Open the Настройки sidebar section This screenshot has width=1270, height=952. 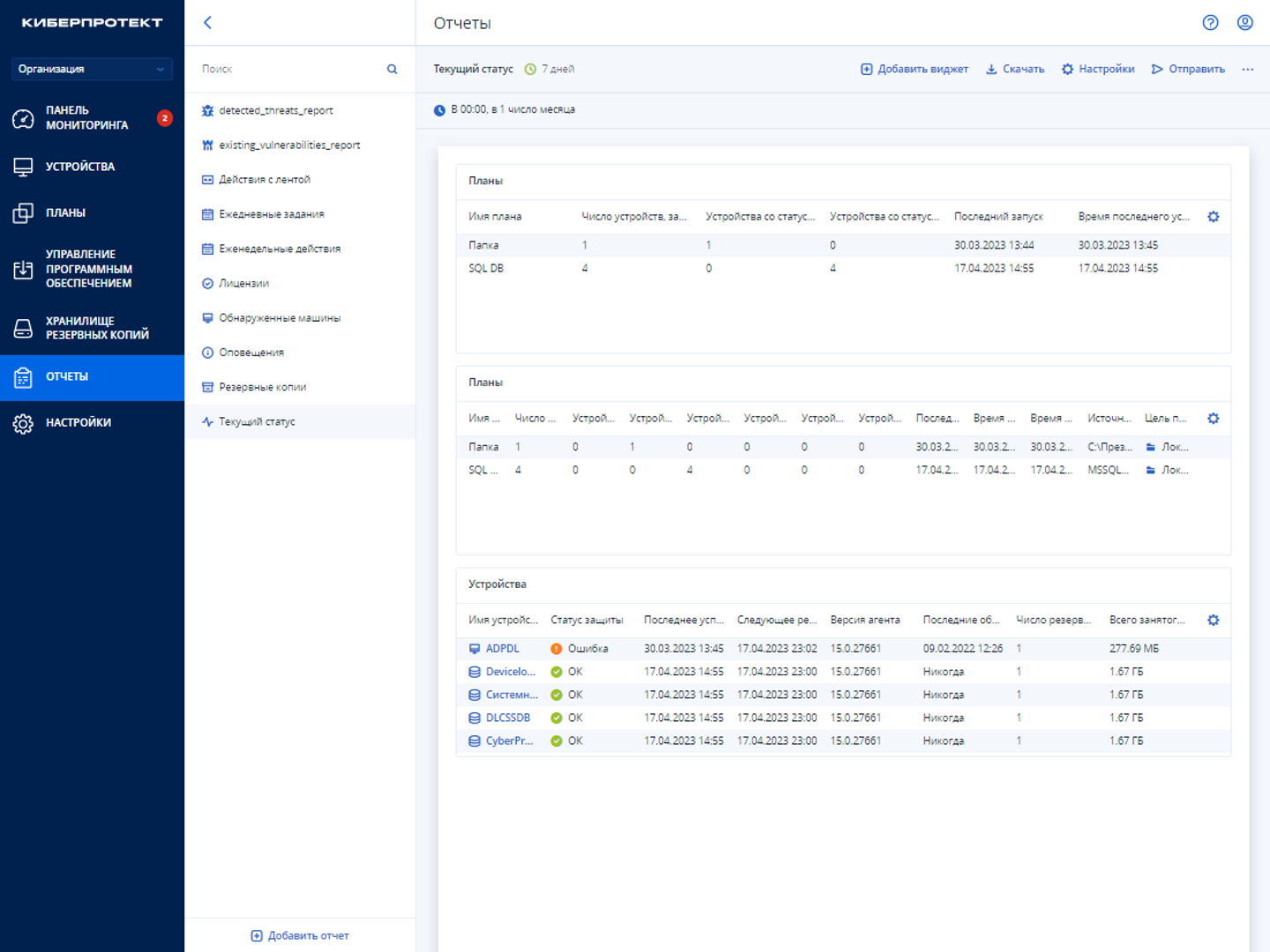[x=78, y=423]
